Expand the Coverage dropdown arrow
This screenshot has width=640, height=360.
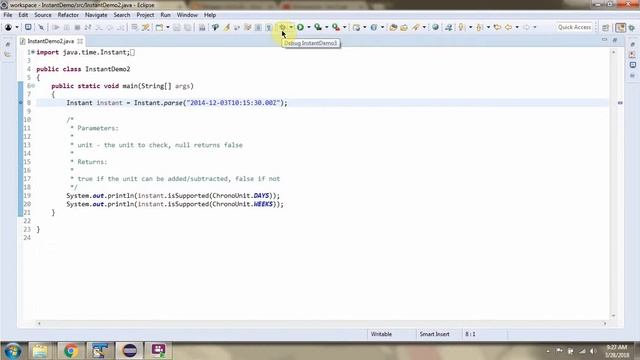pyautogui.click(x=327, y=27)
